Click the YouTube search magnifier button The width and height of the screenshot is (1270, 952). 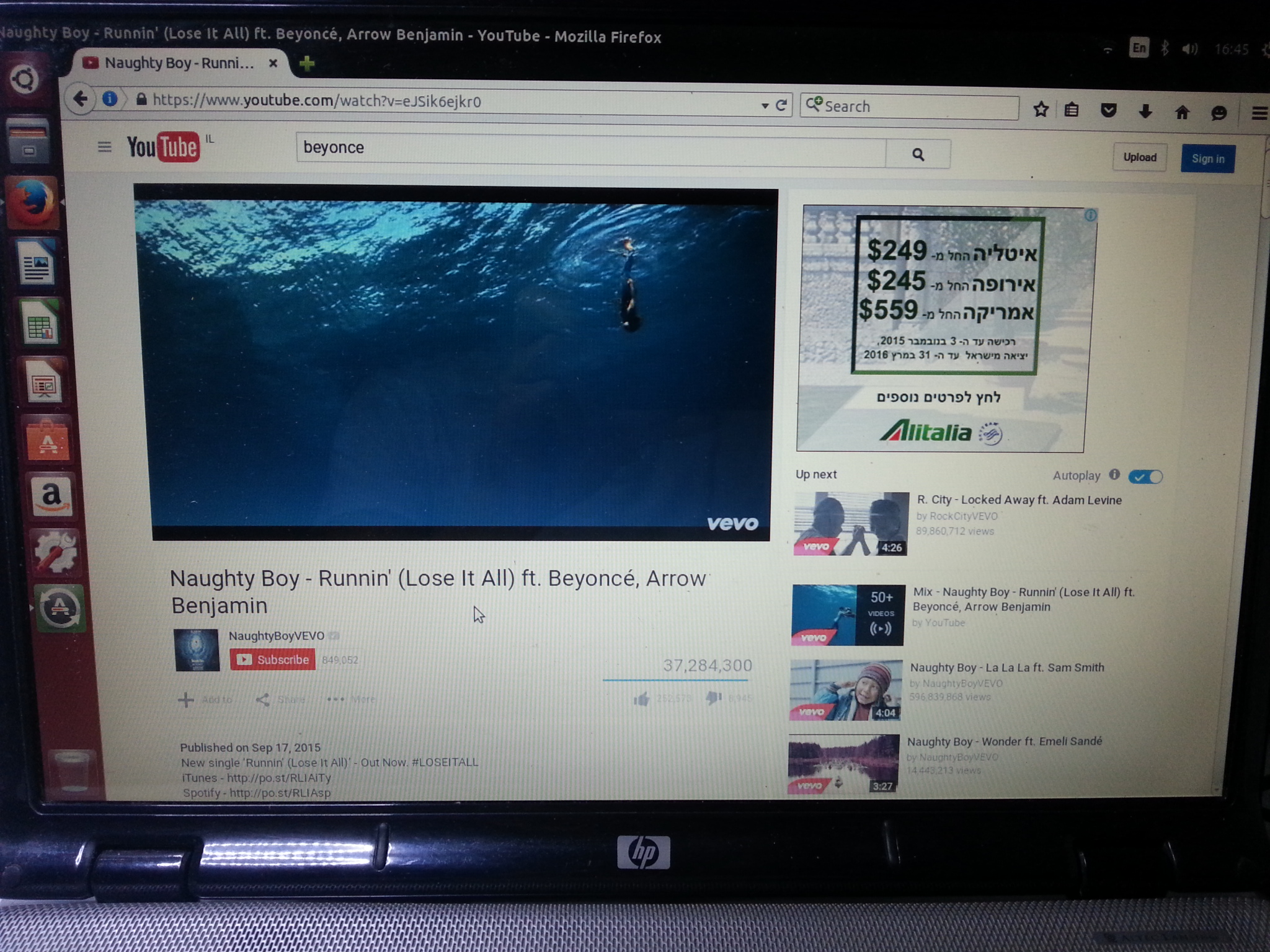[918, 154]
